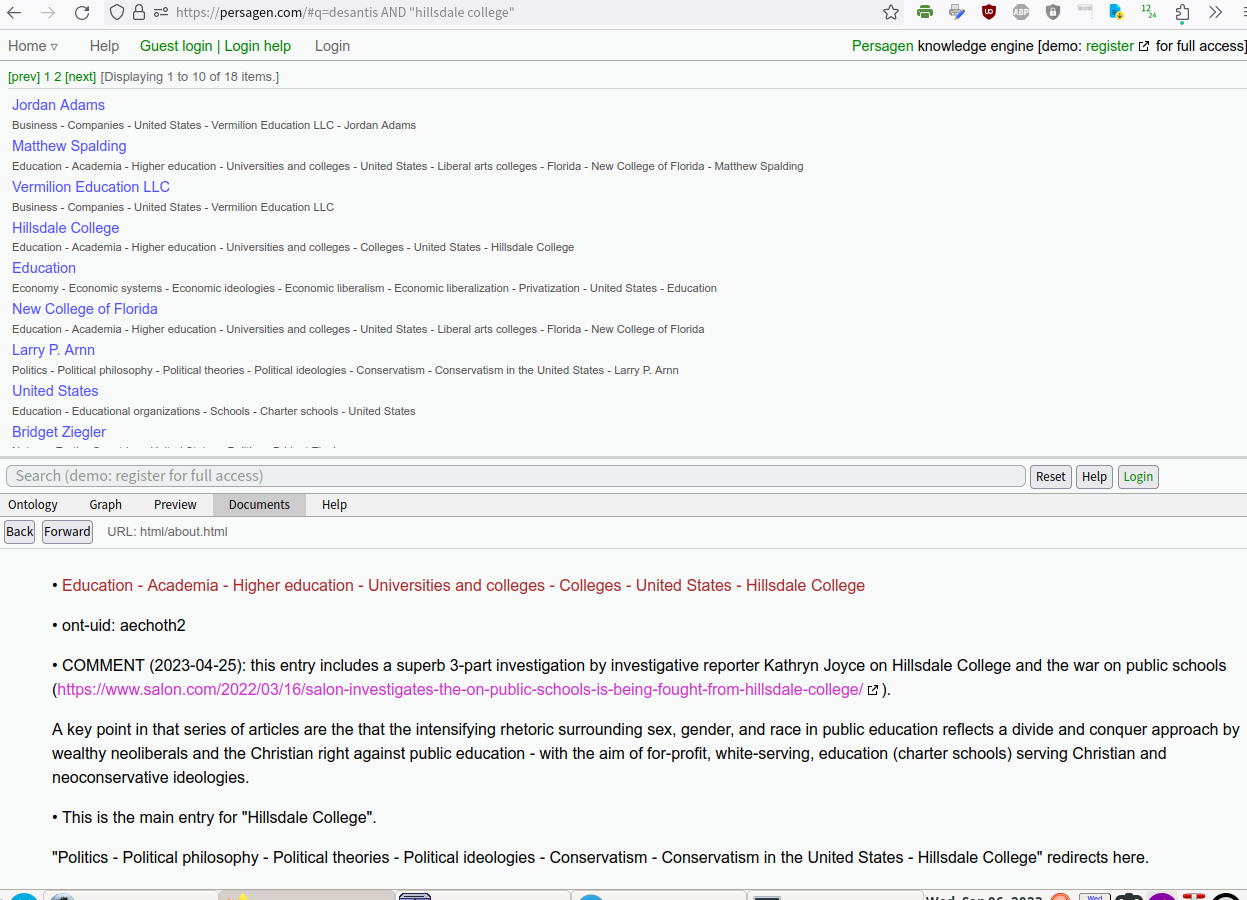Open the uBlock Origin extension
Viewport: 1247px width, 900px height.
pyautogui.click(x=989, y=13)
